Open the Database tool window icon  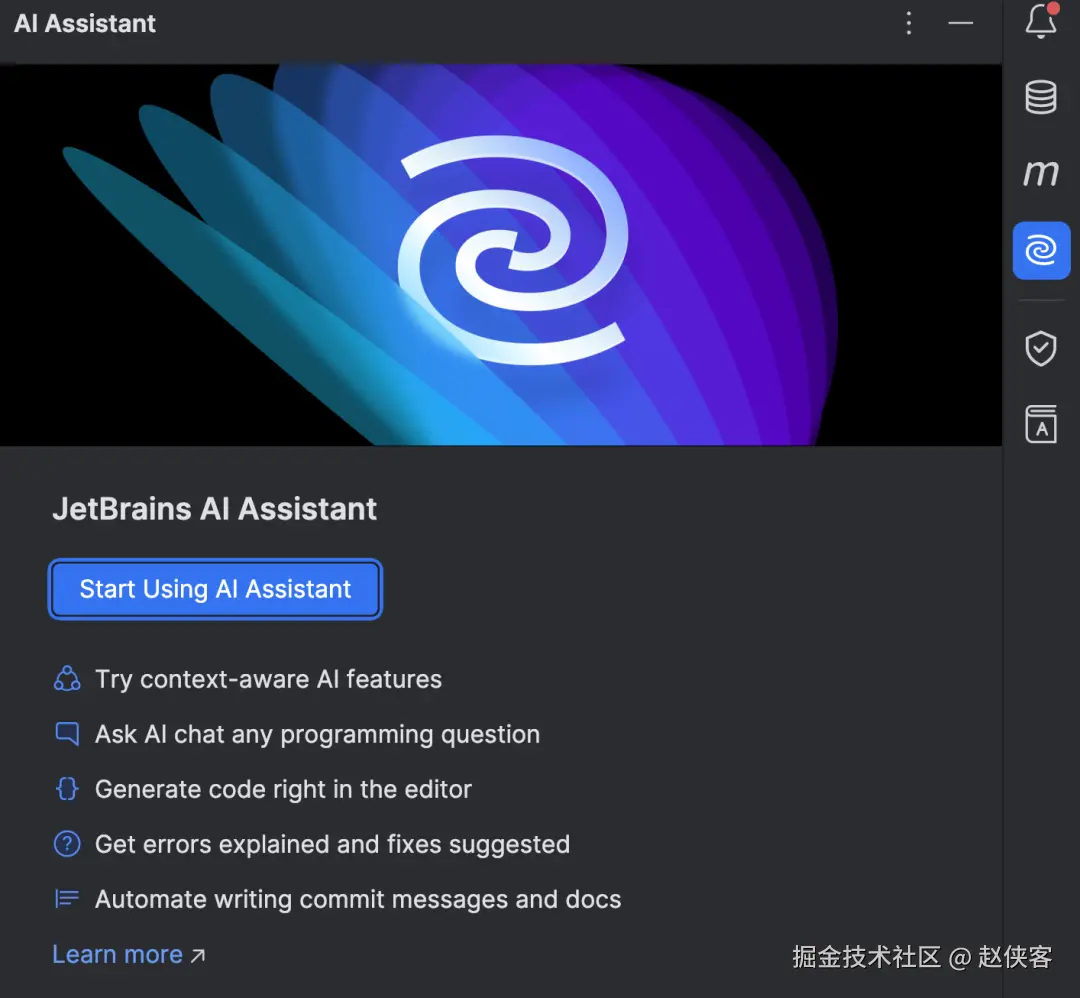coord(1041,97)
